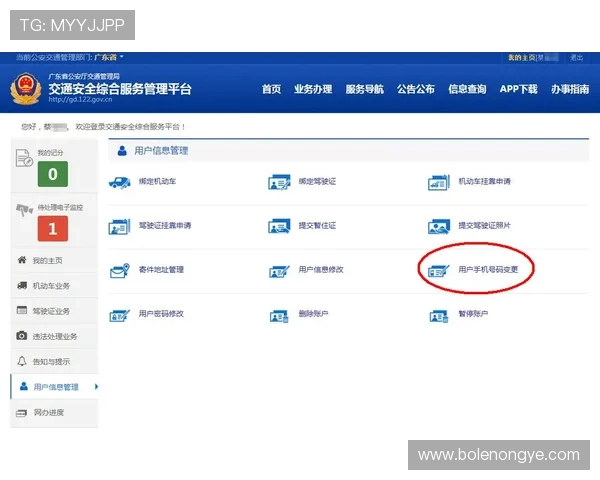Open the 公告公布 nav menu
Viewport: 600px width, 480px height.
[416, 89]
